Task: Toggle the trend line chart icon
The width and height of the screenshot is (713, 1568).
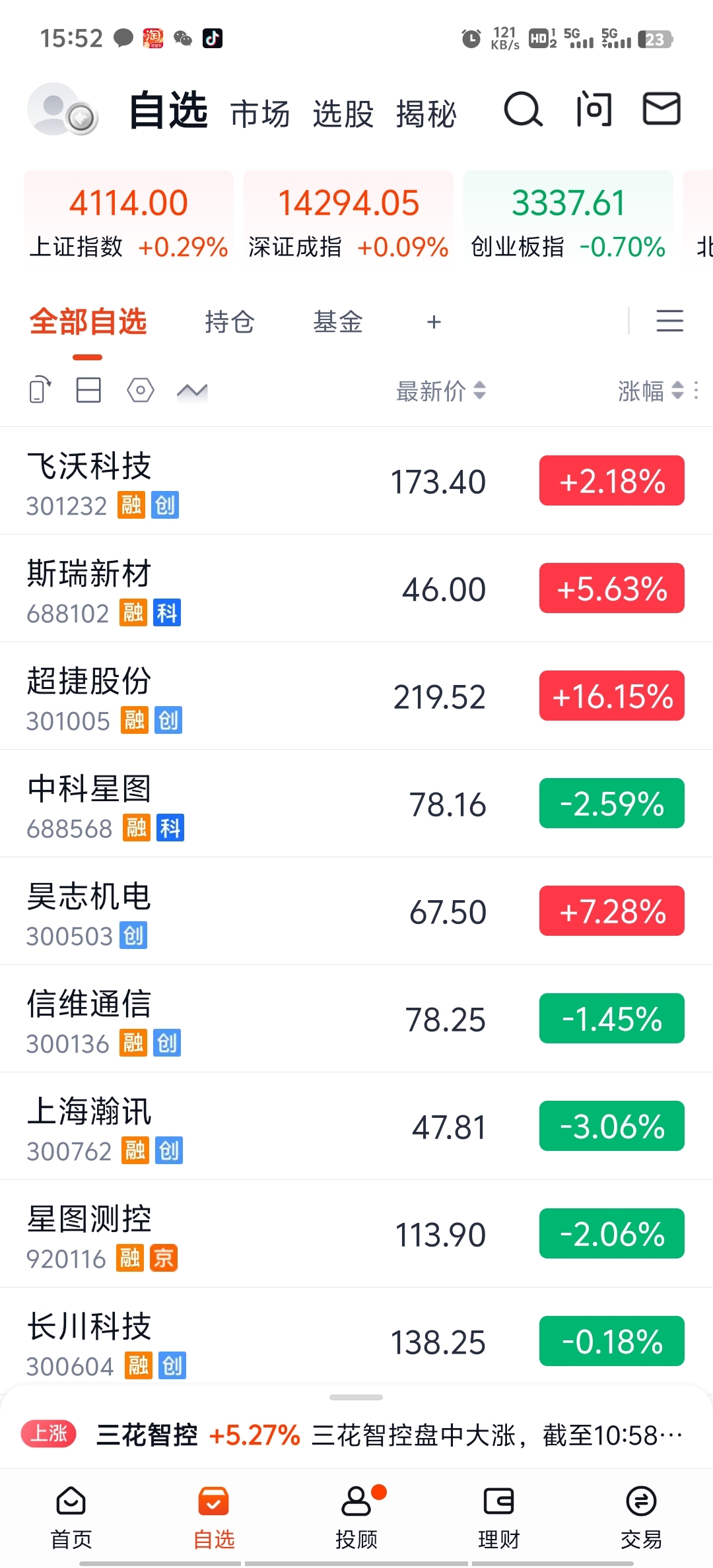Action: click(192, 391)
